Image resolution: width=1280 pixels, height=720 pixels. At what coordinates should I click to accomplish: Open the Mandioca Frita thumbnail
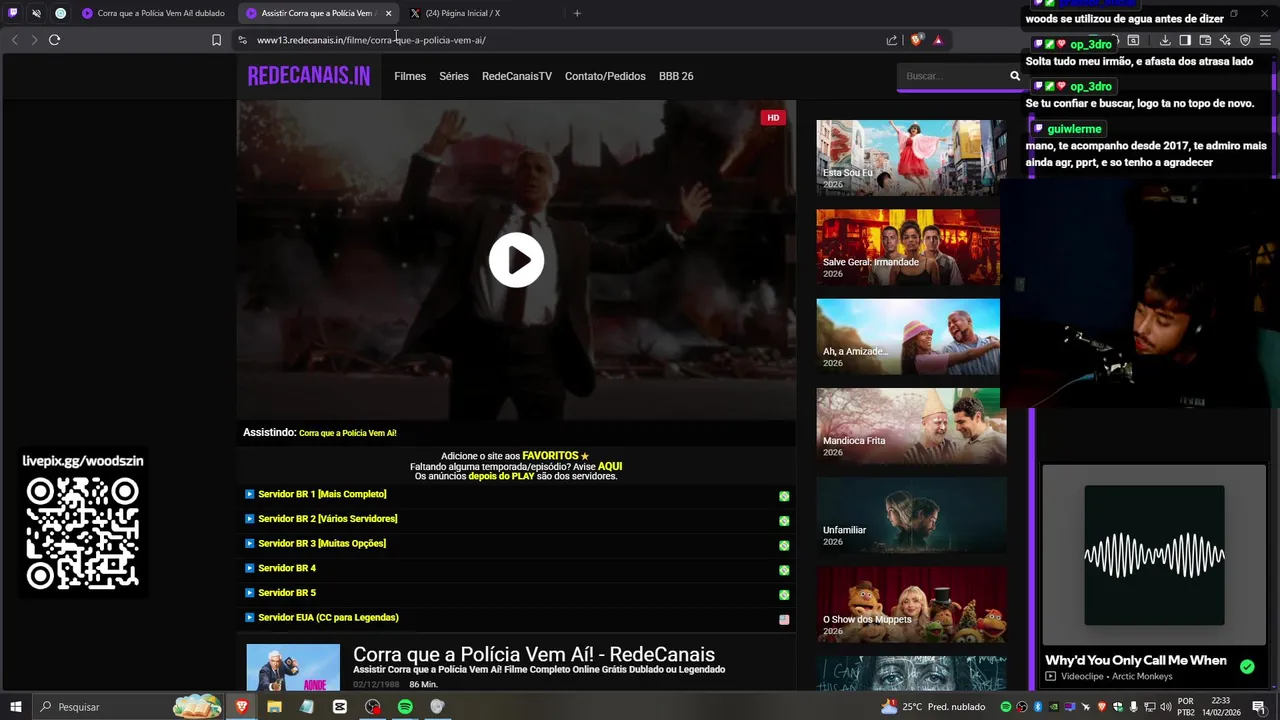click(x=911, y=426)
